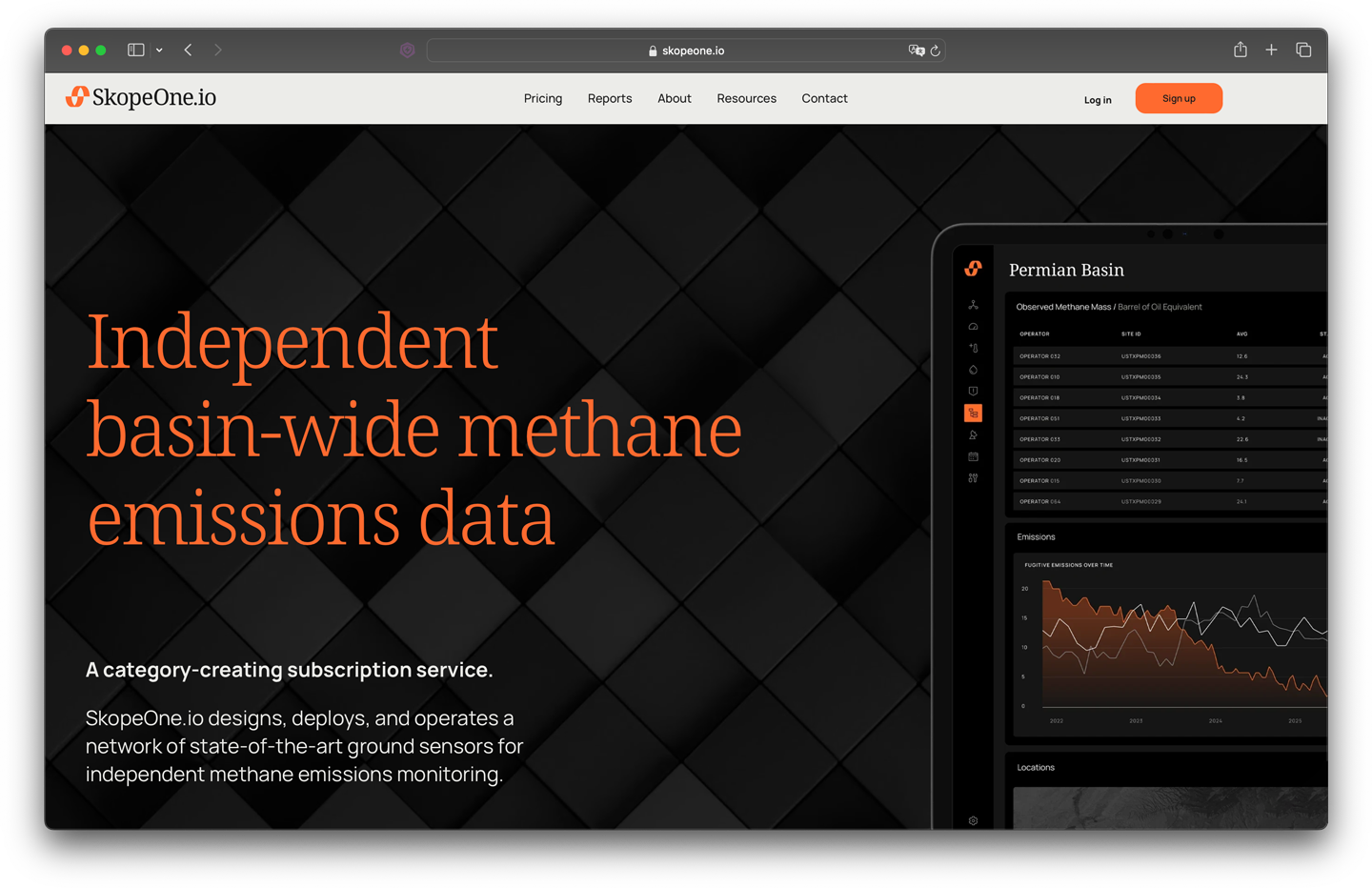Select the OPERATOR 051 table row

[x=1170, y=418]
